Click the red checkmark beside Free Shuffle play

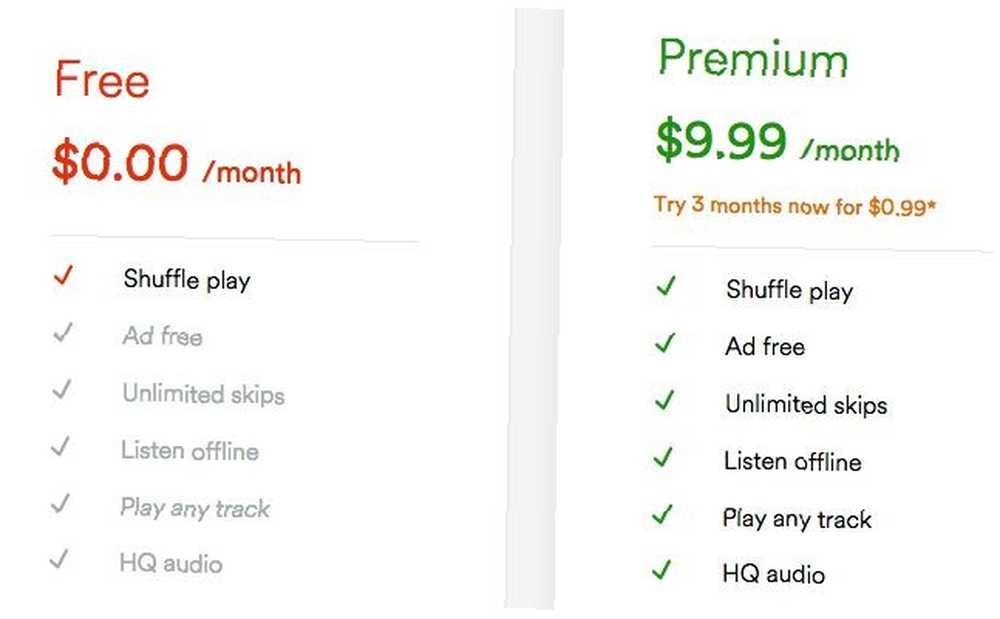(64, 275)
